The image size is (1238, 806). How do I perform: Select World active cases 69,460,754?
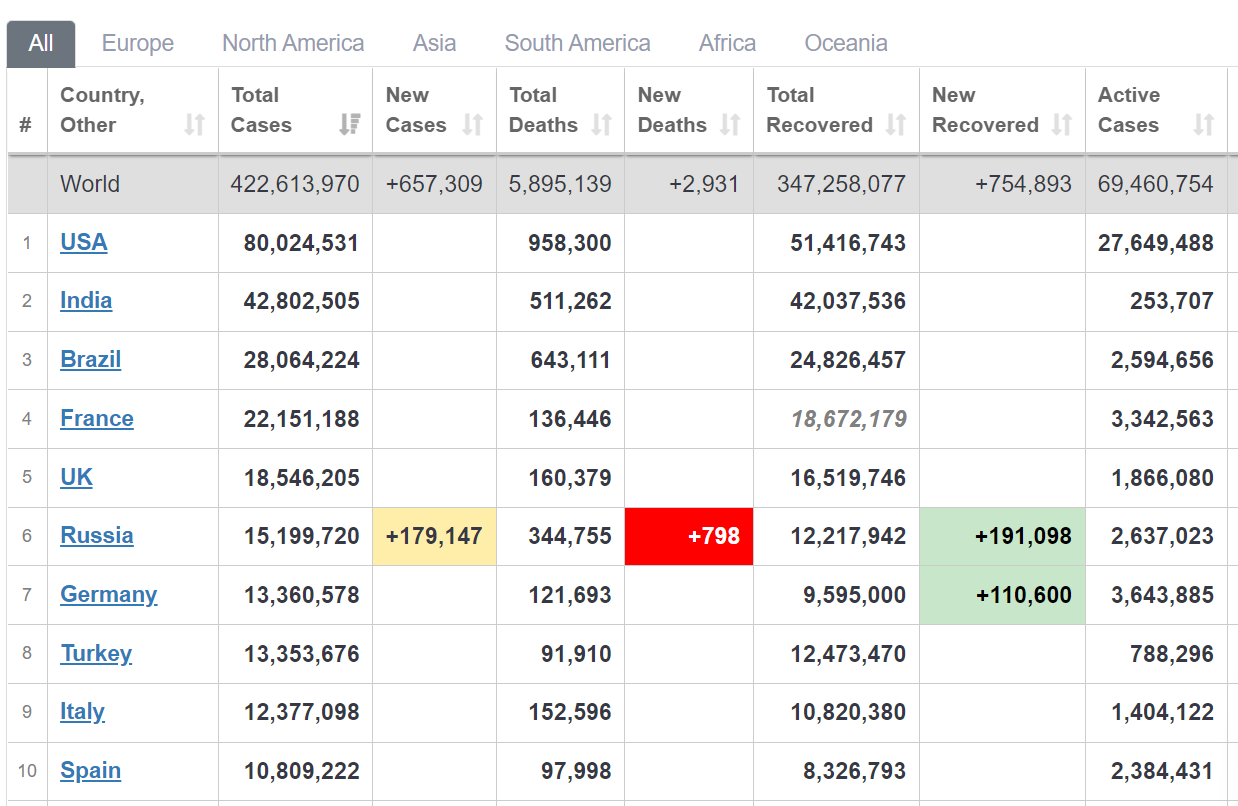tap(1156, 184)
